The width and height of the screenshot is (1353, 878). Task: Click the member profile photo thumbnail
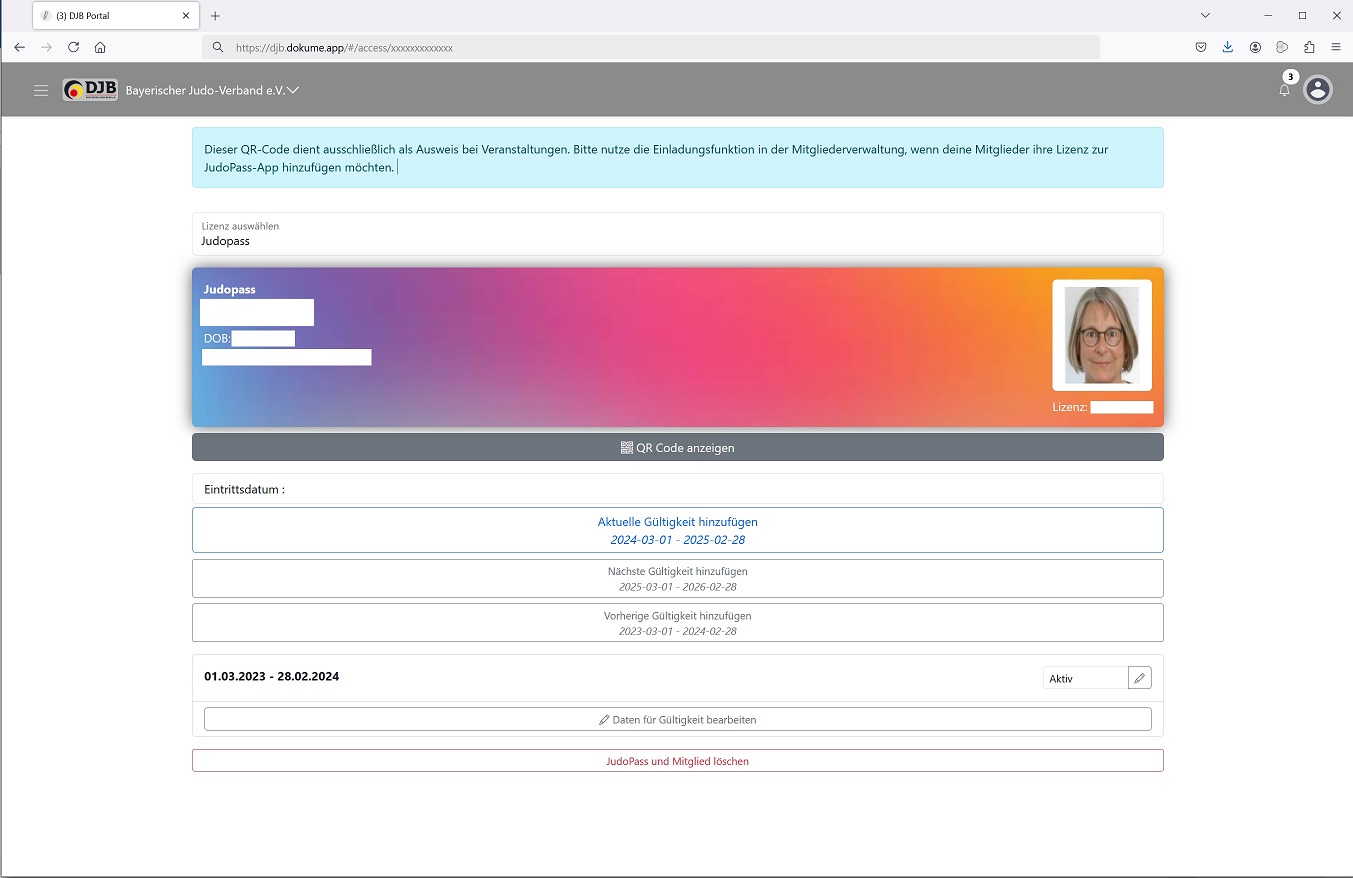(1101, 335)
